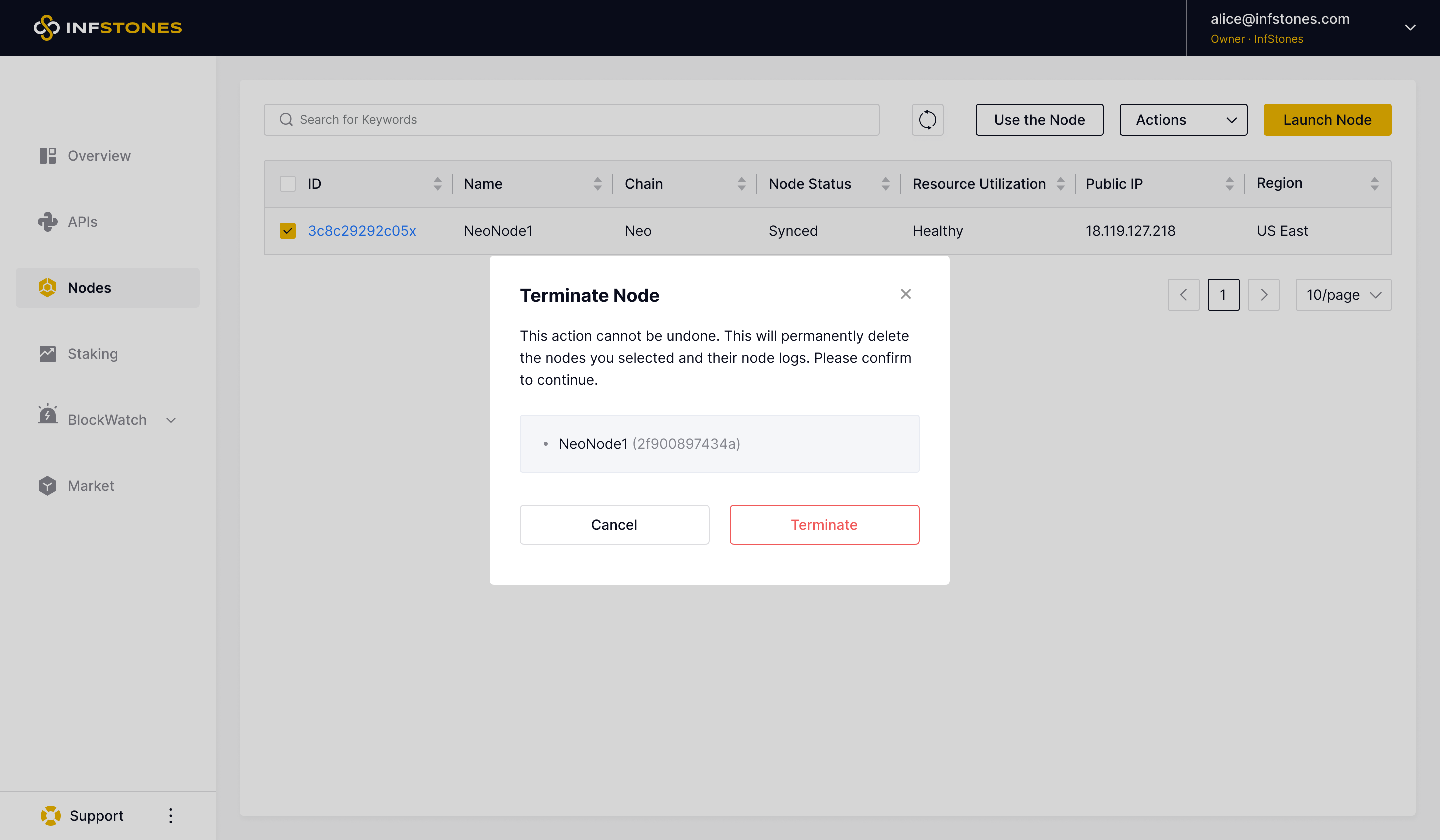
Task: Close the Terminate Node dialog
Action: coord(905,294)
